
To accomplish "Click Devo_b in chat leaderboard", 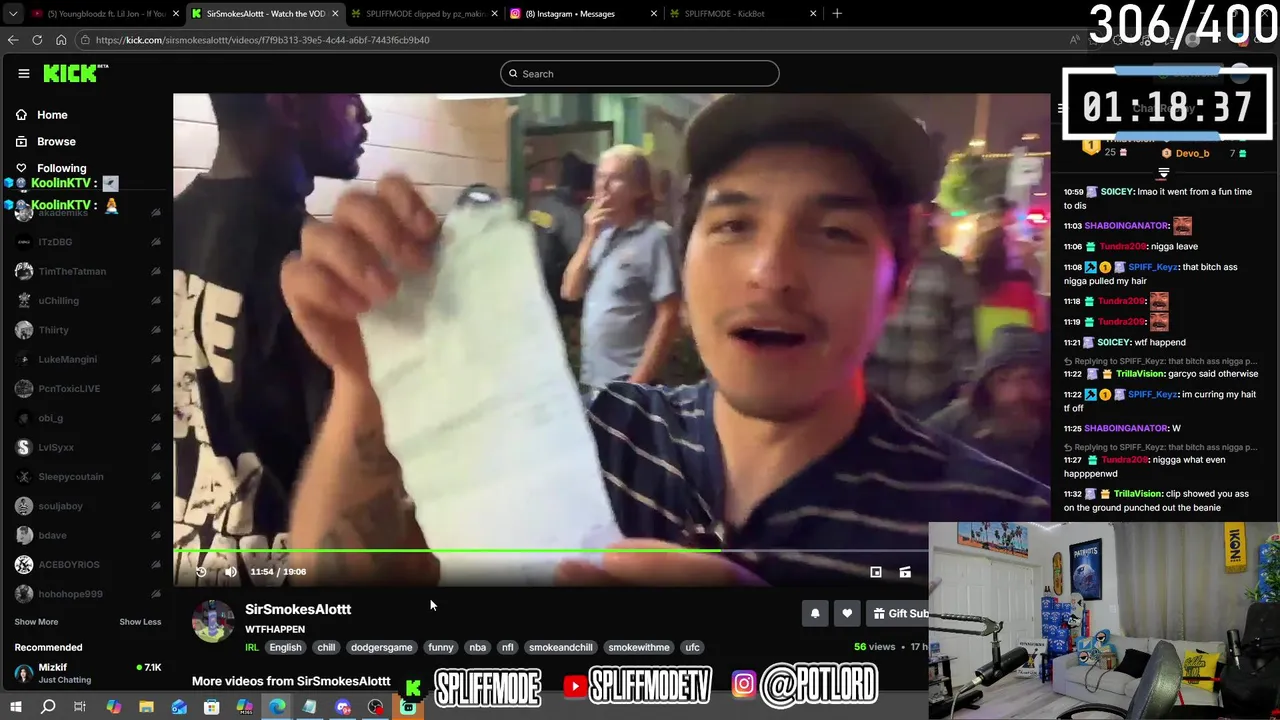I will pos(1192,154).
